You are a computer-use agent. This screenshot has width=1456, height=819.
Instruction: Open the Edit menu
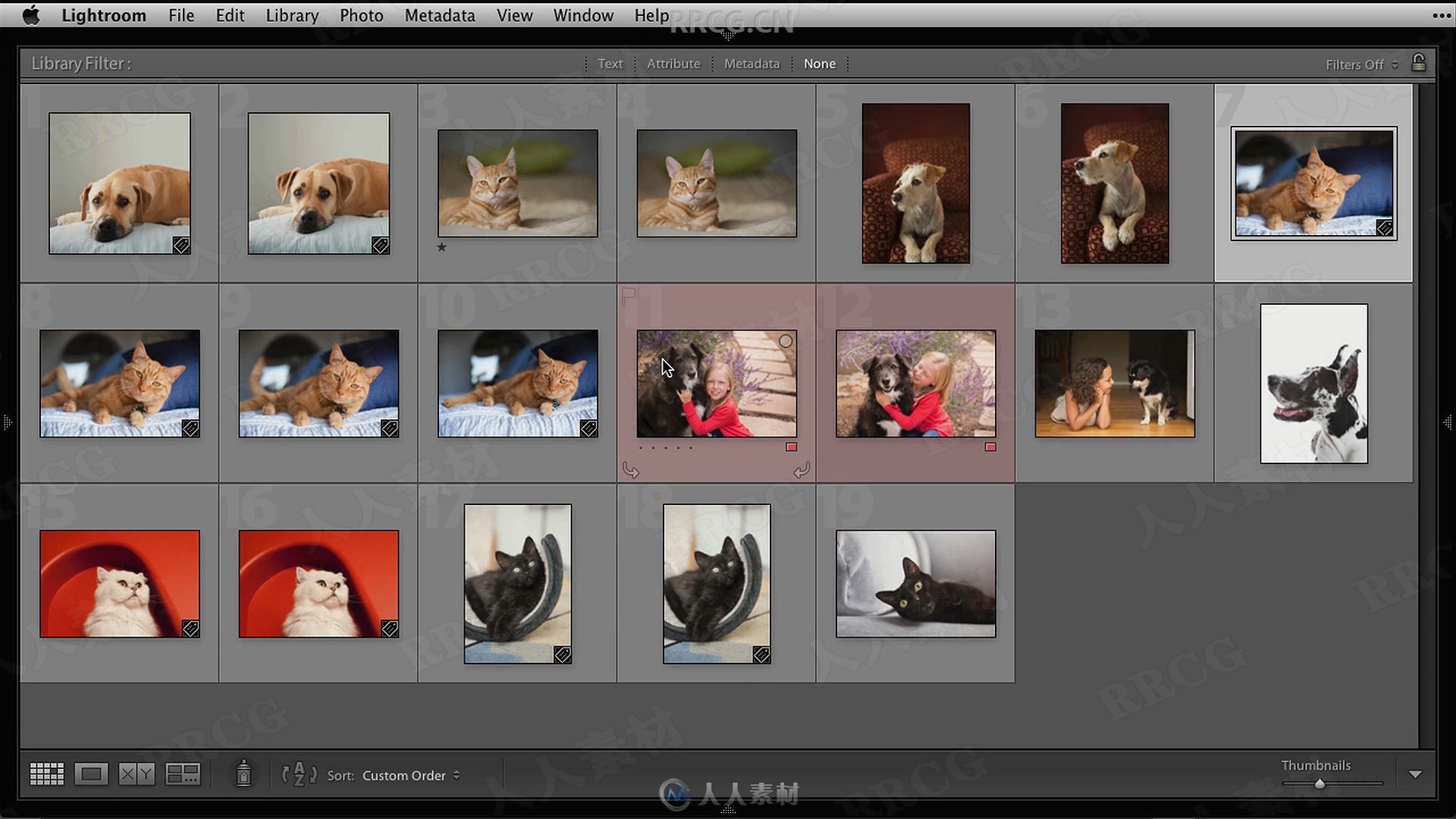230,15
